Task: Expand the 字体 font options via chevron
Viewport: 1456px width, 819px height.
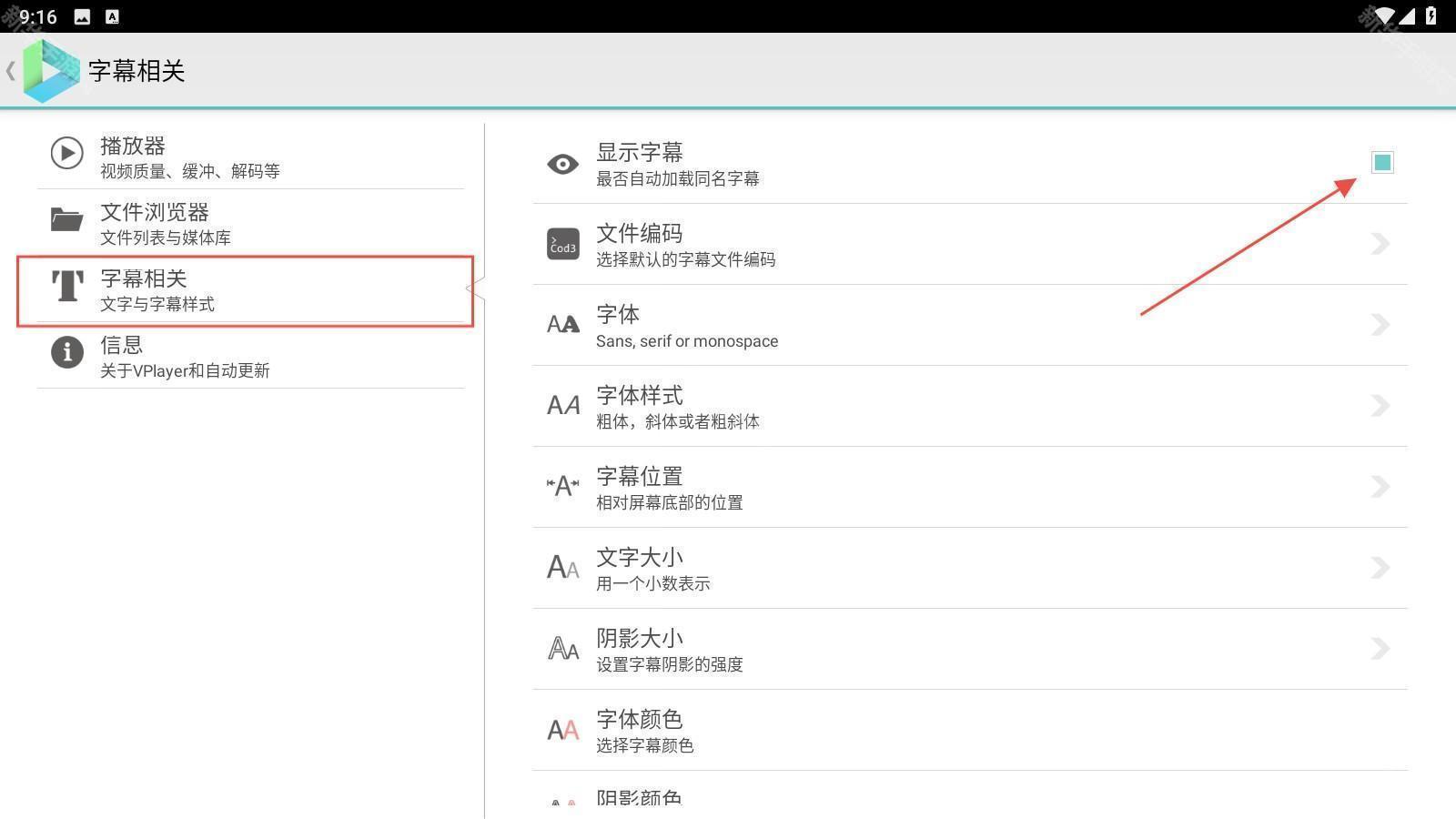Action: (1380, 325)
